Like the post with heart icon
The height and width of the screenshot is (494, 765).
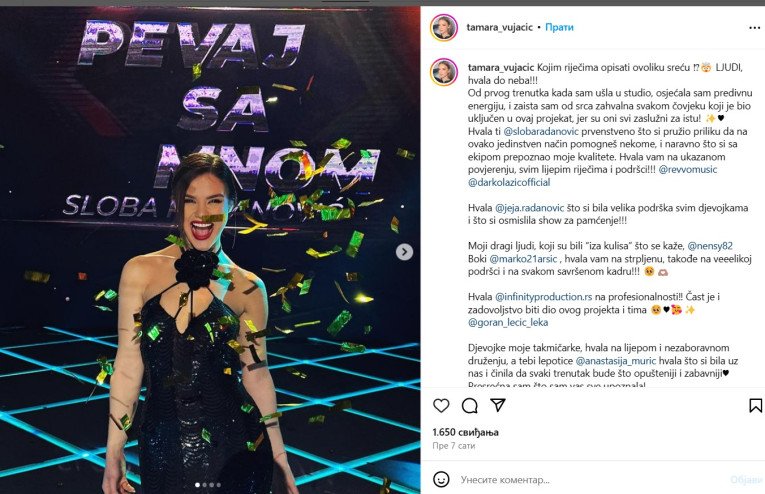(x=441, y=406)
